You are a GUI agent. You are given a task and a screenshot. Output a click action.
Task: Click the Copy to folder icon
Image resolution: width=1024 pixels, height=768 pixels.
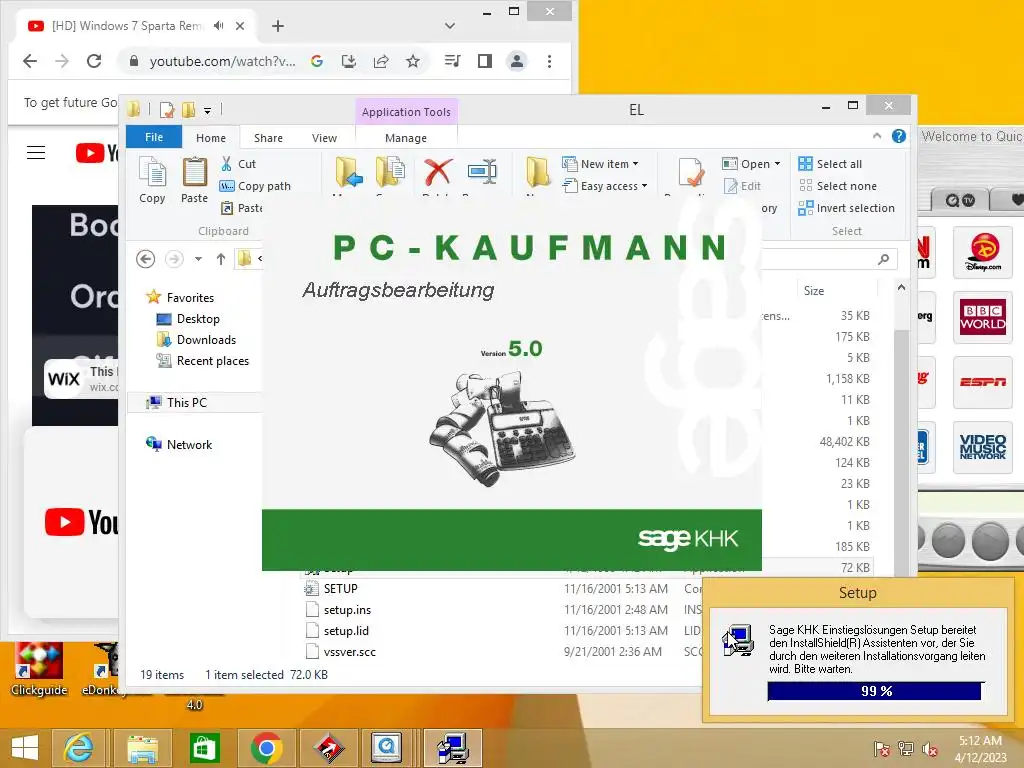[x=391, y=172]
